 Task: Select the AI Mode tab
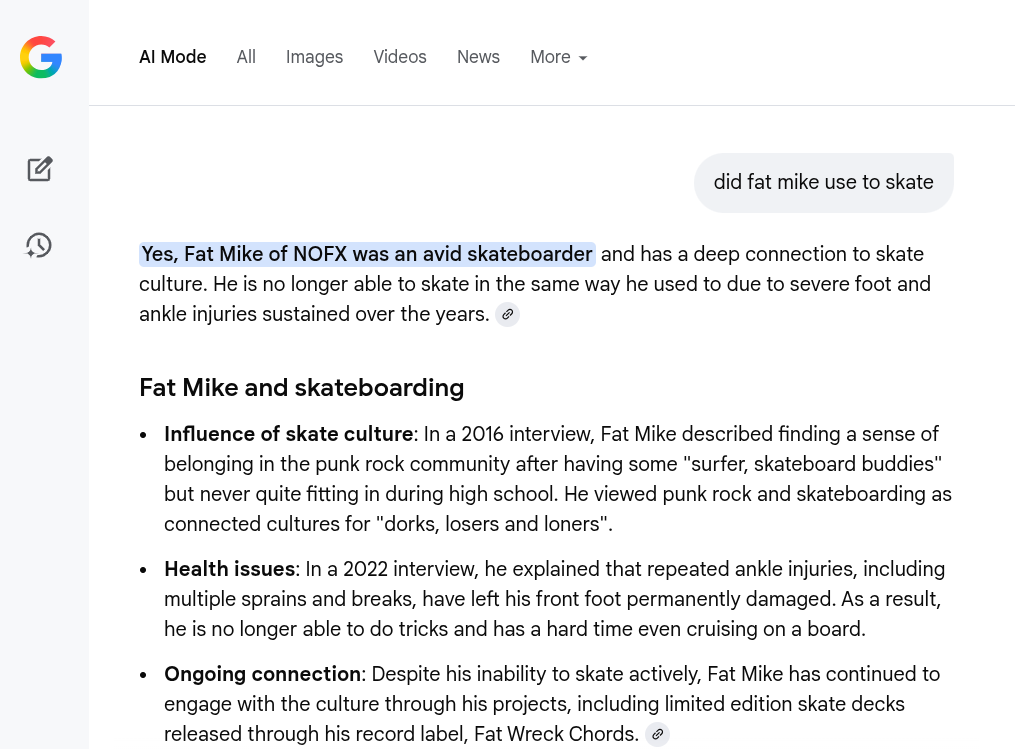click(173, 57)
